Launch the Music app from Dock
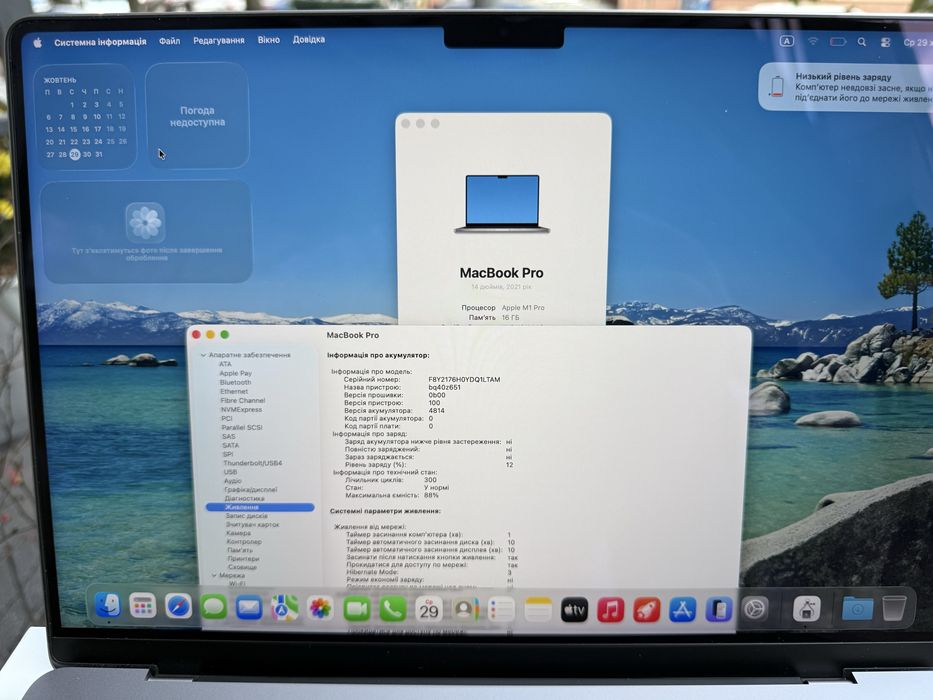 (610, 610)
